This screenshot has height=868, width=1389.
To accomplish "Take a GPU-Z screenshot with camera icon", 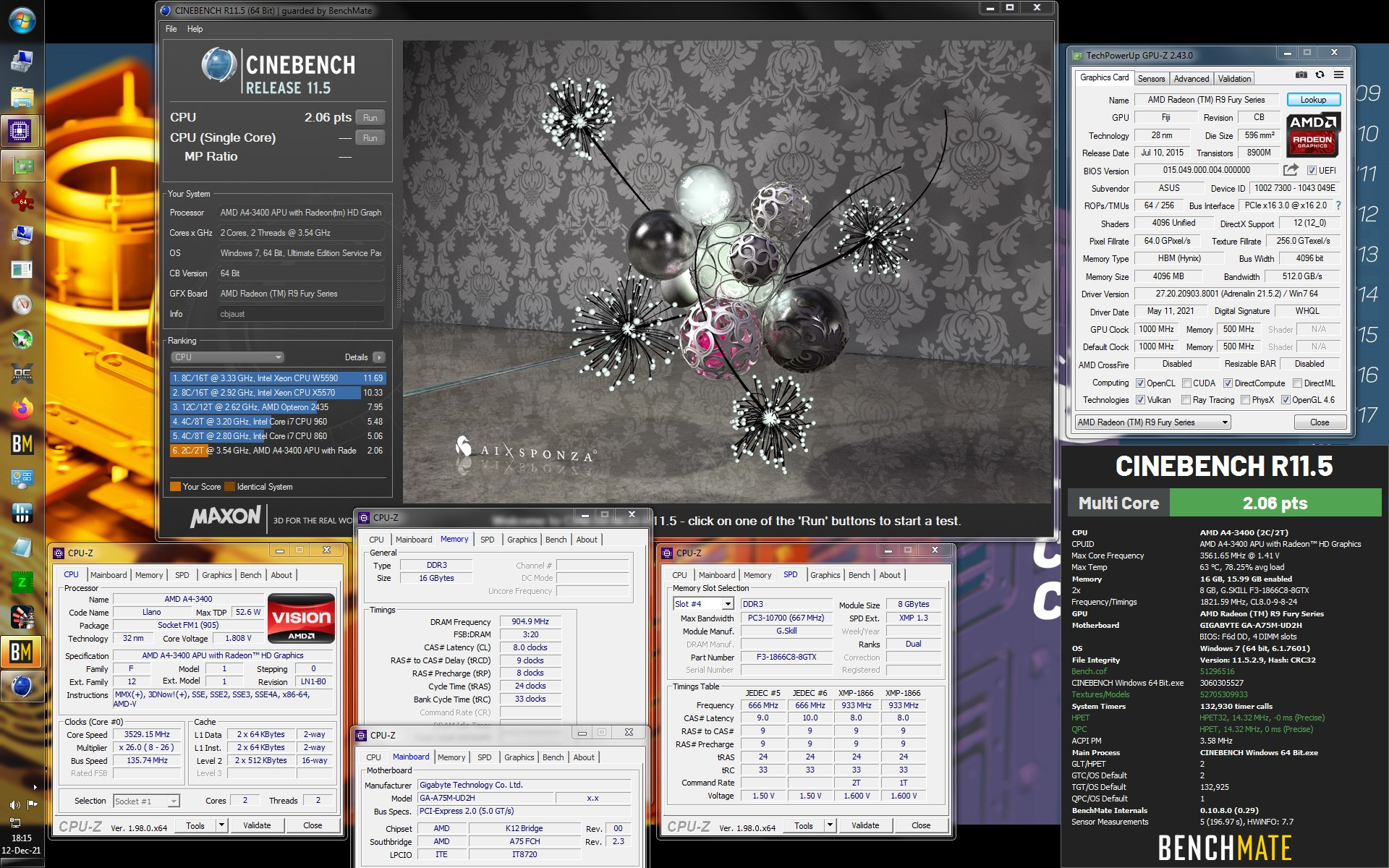I will [1301, 75].
